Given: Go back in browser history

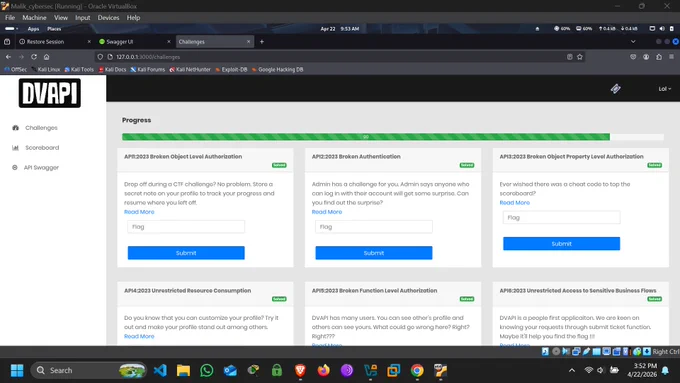Looking at the screenshot, I should [x=8, y=57].
